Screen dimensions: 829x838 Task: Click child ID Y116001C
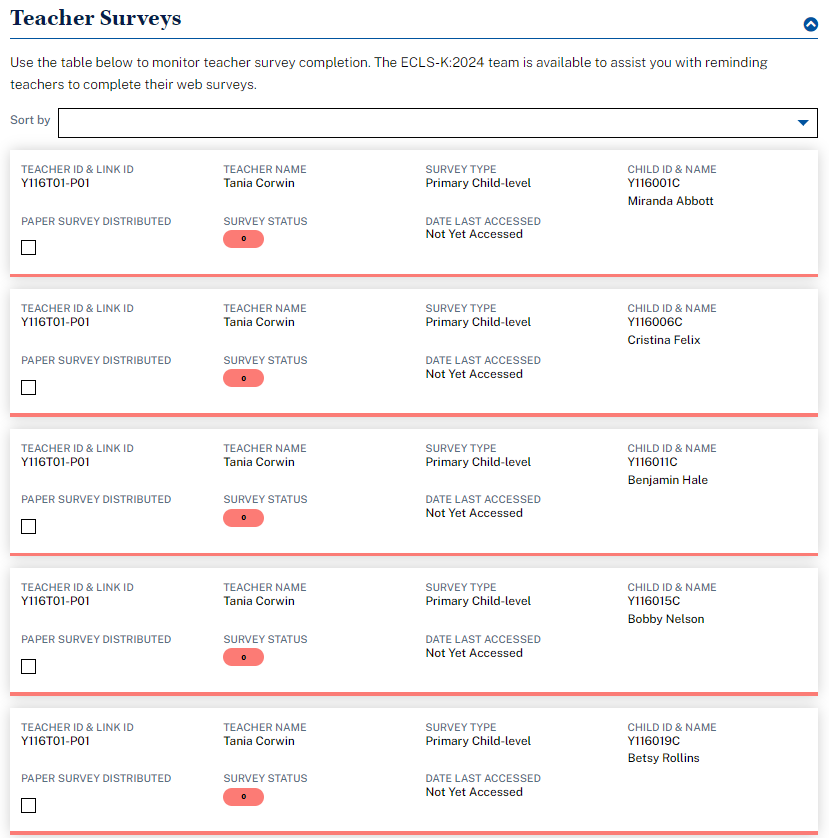(x=654, y=183)
